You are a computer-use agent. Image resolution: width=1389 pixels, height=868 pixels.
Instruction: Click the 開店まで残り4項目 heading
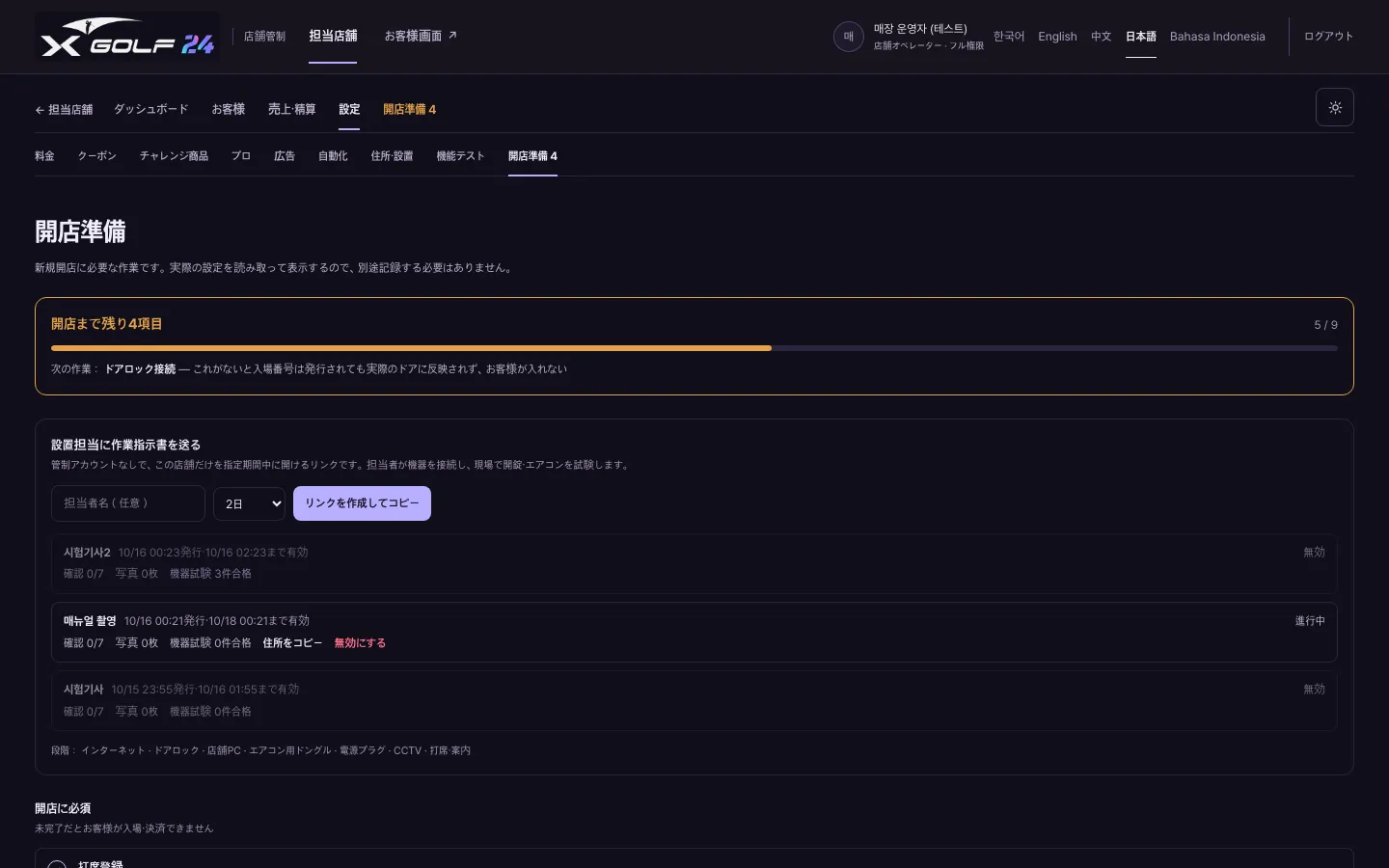click(x=106, y=324)
